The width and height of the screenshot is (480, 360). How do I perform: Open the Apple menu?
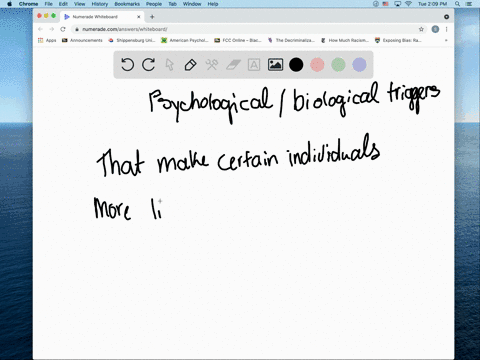[x=9, y=4]
